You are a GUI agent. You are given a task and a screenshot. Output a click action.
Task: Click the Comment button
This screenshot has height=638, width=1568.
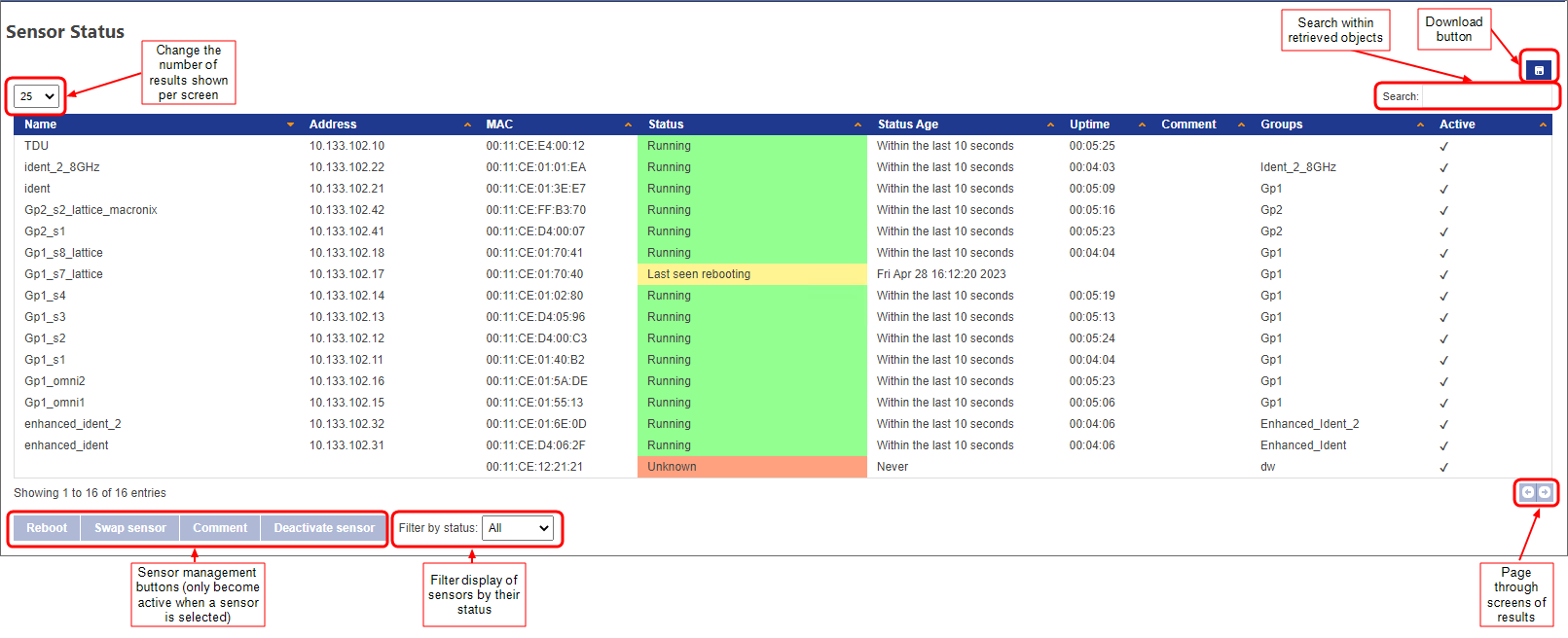[220, 528]
